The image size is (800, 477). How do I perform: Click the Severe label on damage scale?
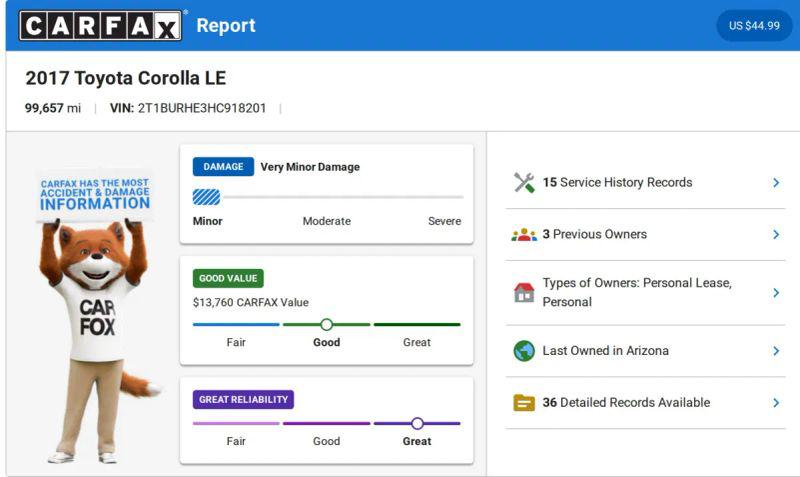click(444, 221)
